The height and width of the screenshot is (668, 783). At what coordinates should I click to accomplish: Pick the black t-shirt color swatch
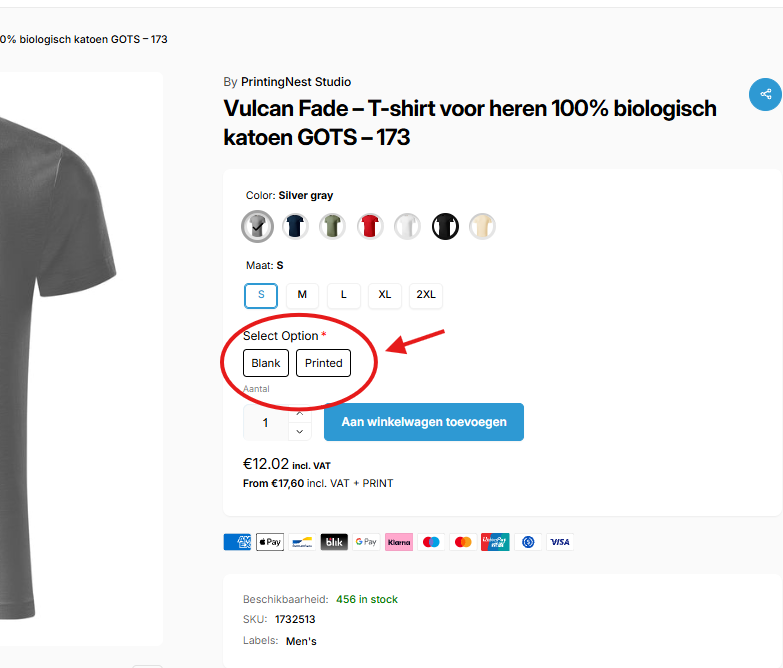tap(445, 226)
